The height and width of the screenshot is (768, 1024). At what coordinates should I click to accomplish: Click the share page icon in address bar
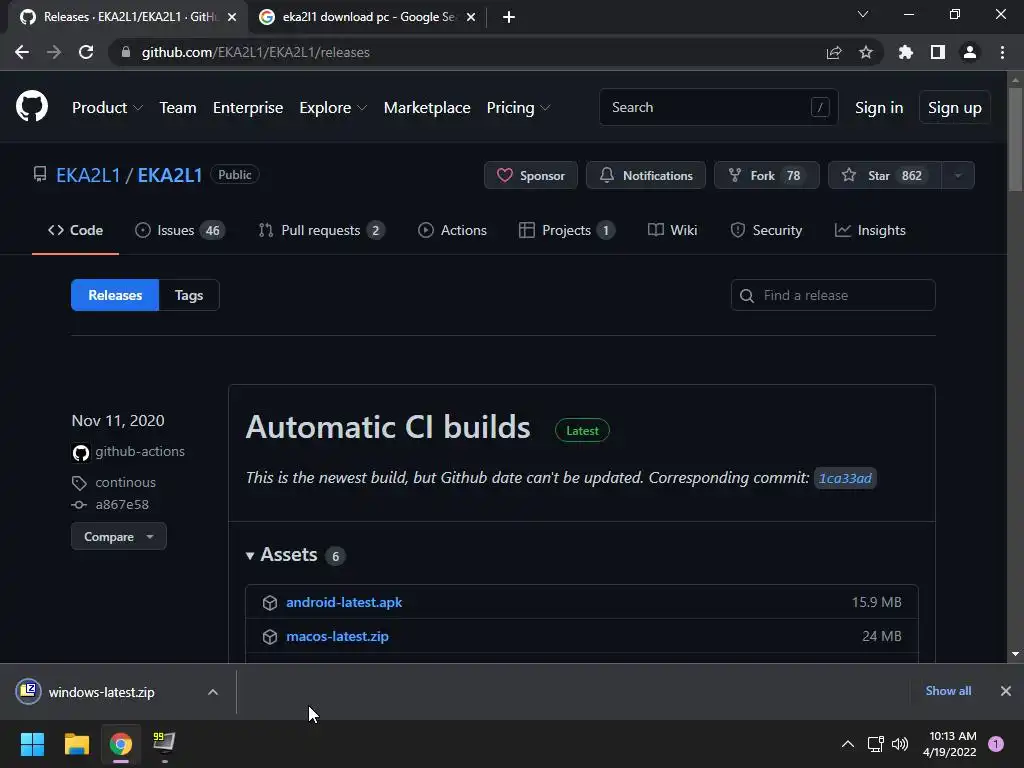click(x=833, y=52)
